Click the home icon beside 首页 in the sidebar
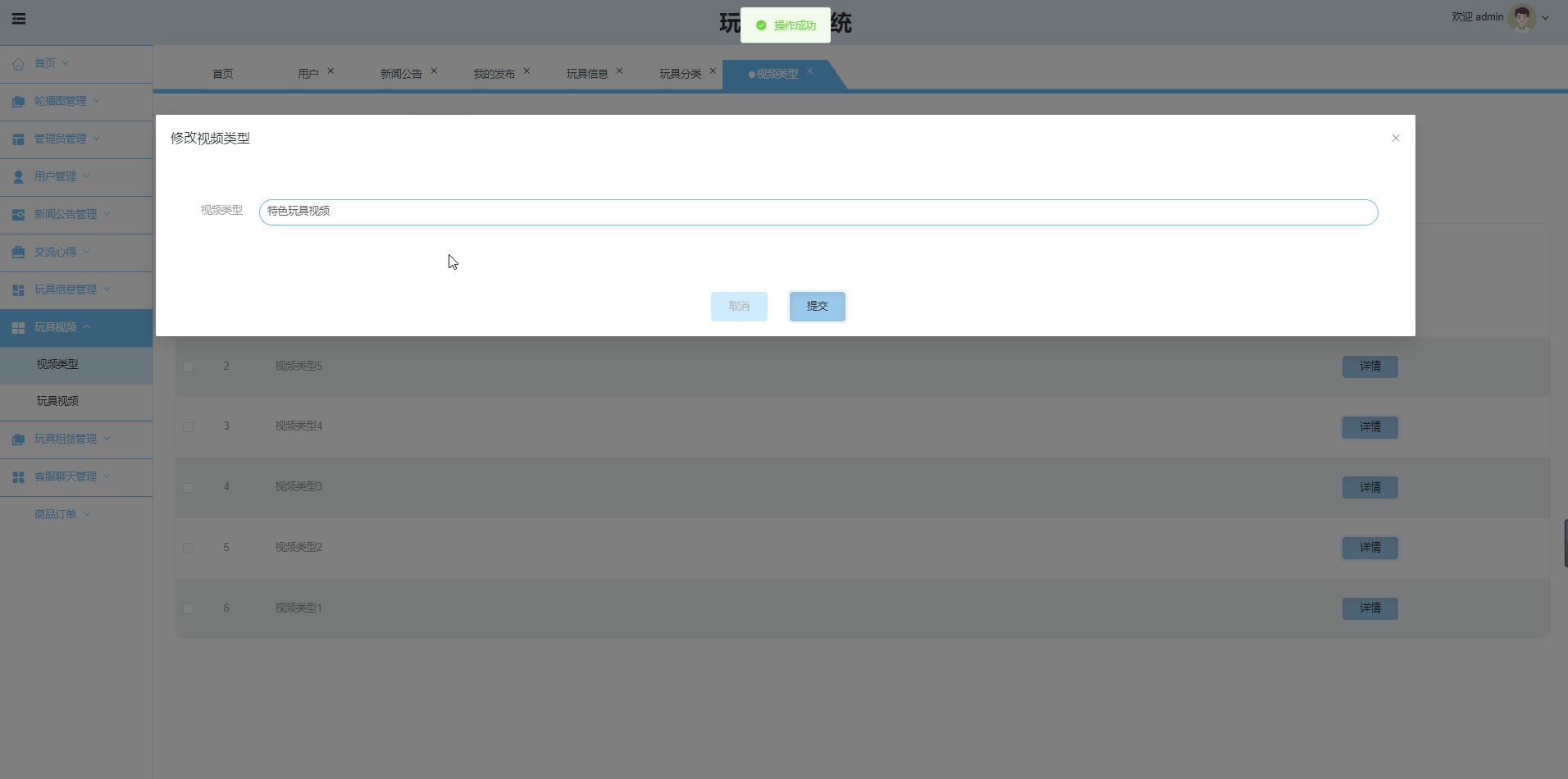 pyautogui.click(x=18, y=64)
